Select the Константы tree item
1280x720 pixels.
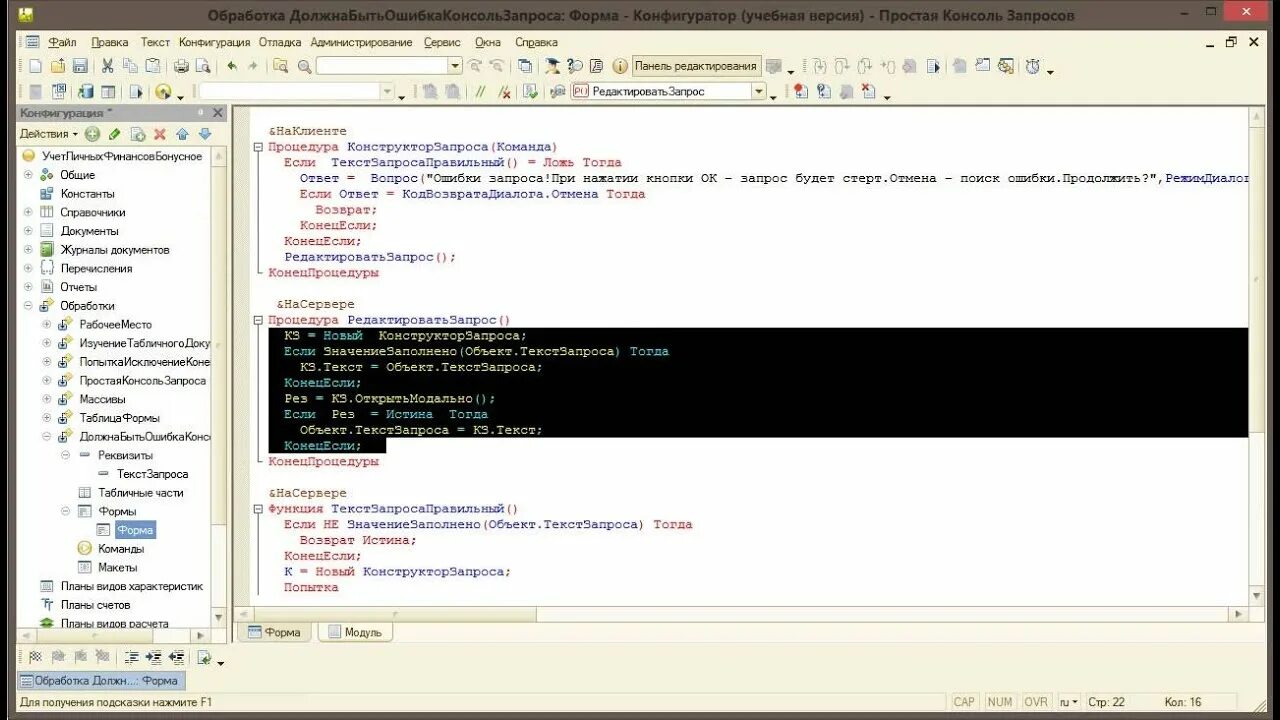87,194
